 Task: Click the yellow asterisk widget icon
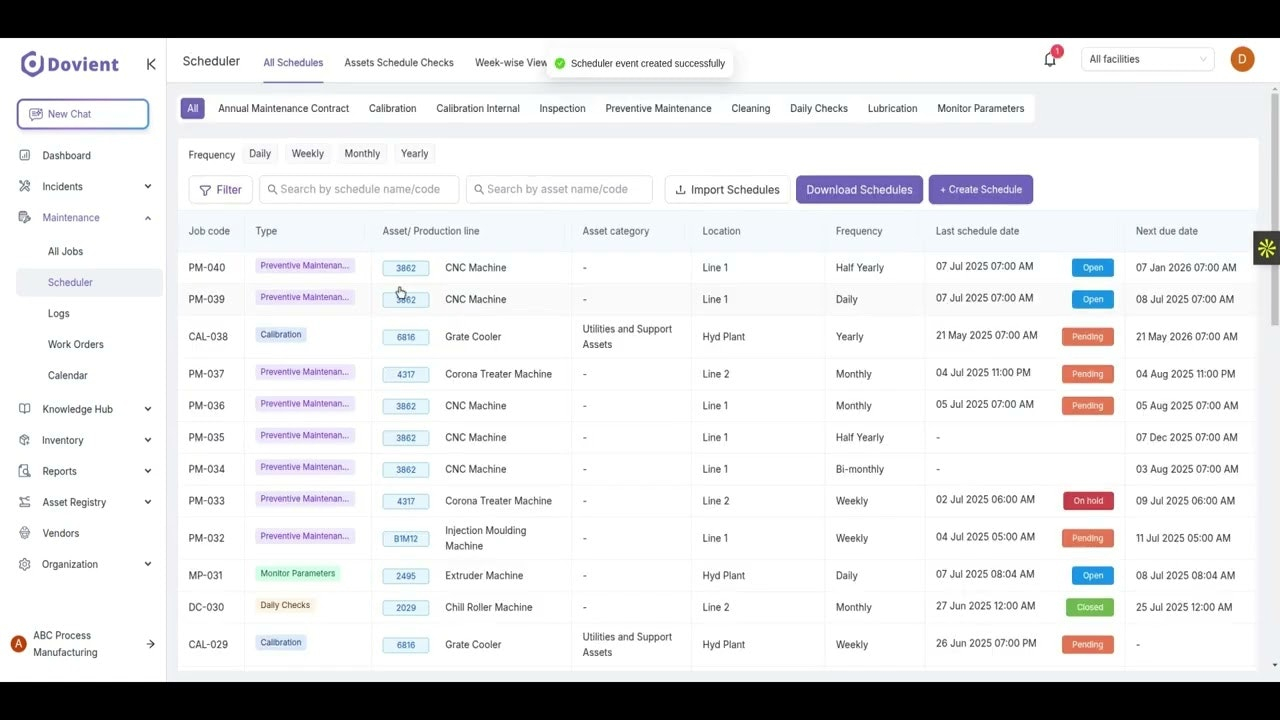[x=1266, y=249]
